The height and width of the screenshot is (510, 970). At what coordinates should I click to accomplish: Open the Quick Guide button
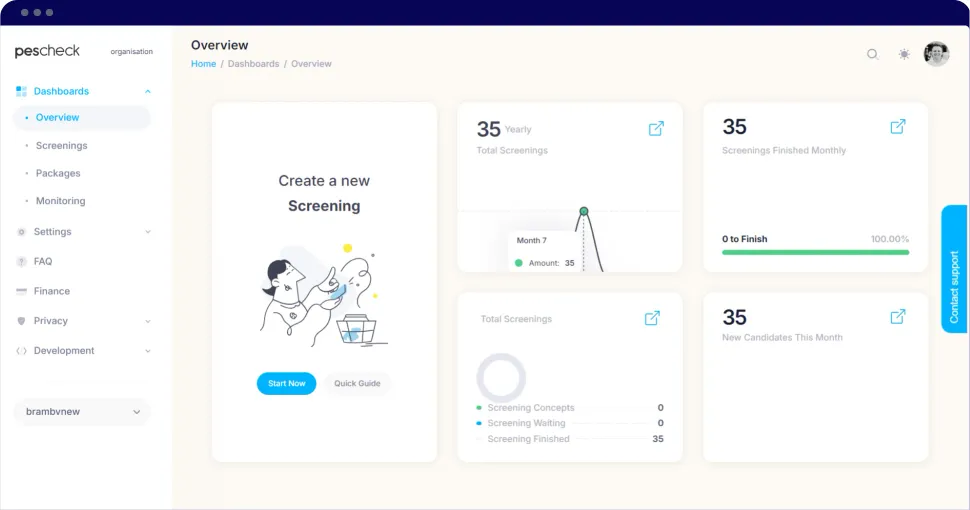[x=357, y=384]
